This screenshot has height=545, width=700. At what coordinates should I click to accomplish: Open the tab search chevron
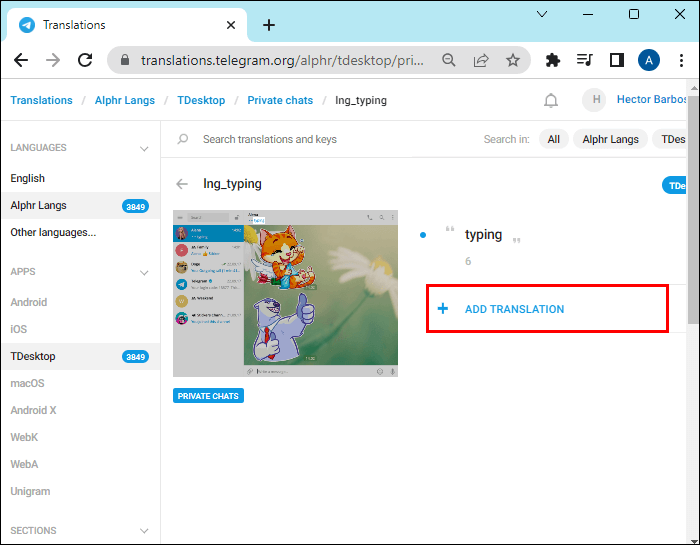point(542,14)
